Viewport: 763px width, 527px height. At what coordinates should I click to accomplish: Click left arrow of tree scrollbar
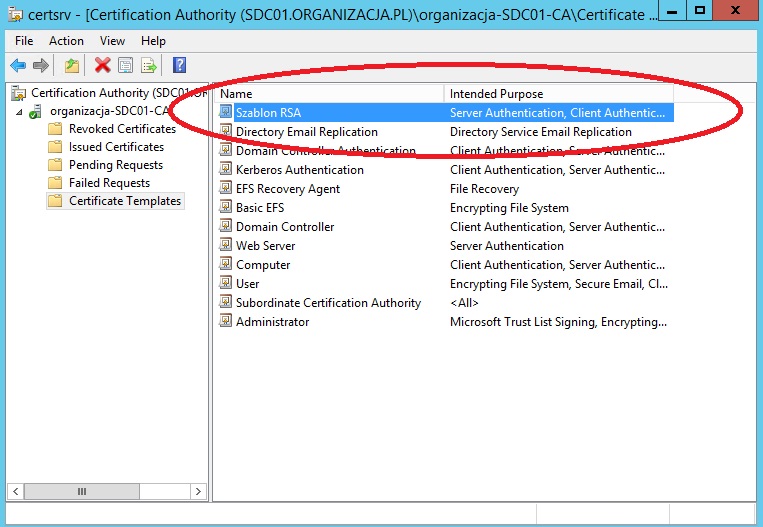click(16, 491)
